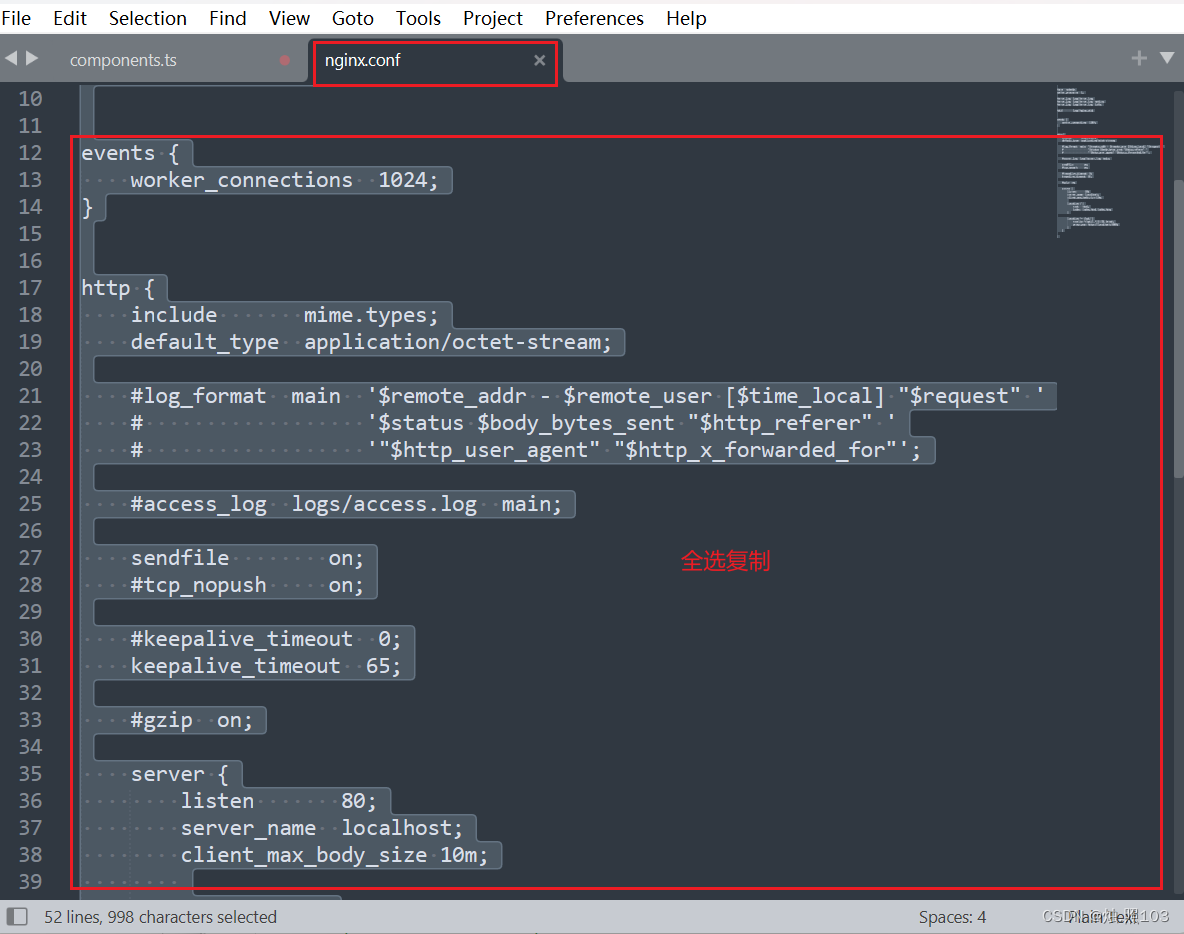Click the minimap code preview
Viewport: 1184px width, 934px height.
1108,162
